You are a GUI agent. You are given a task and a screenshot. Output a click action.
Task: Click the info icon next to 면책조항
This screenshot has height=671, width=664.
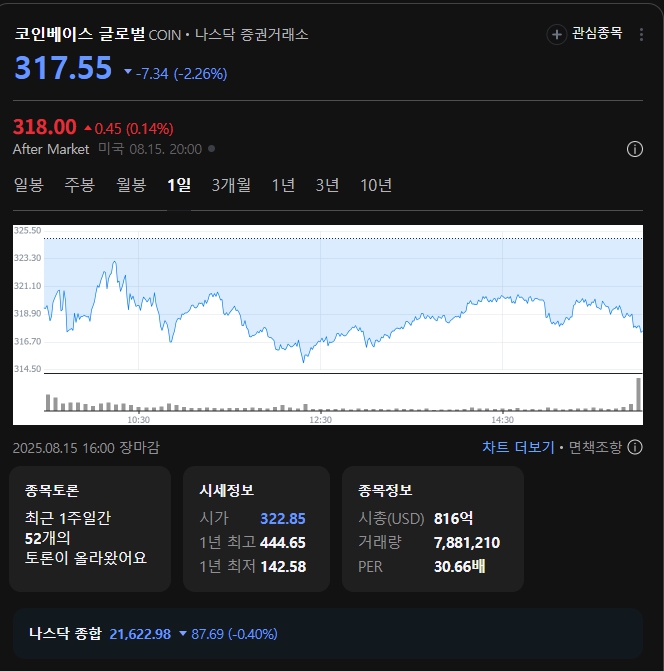click(x=635, y=447)
